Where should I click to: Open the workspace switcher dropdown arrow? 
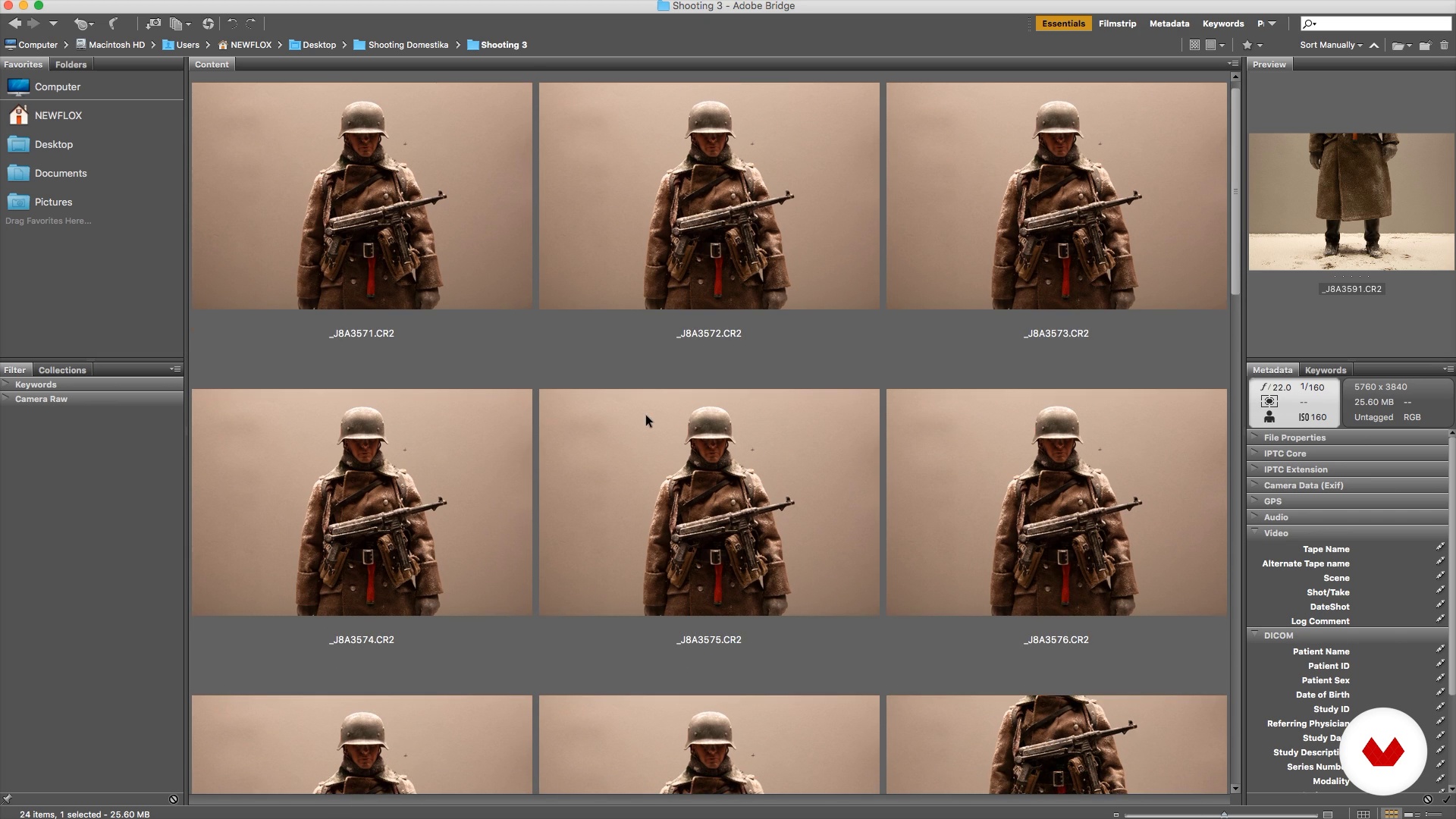point(1272,24)
